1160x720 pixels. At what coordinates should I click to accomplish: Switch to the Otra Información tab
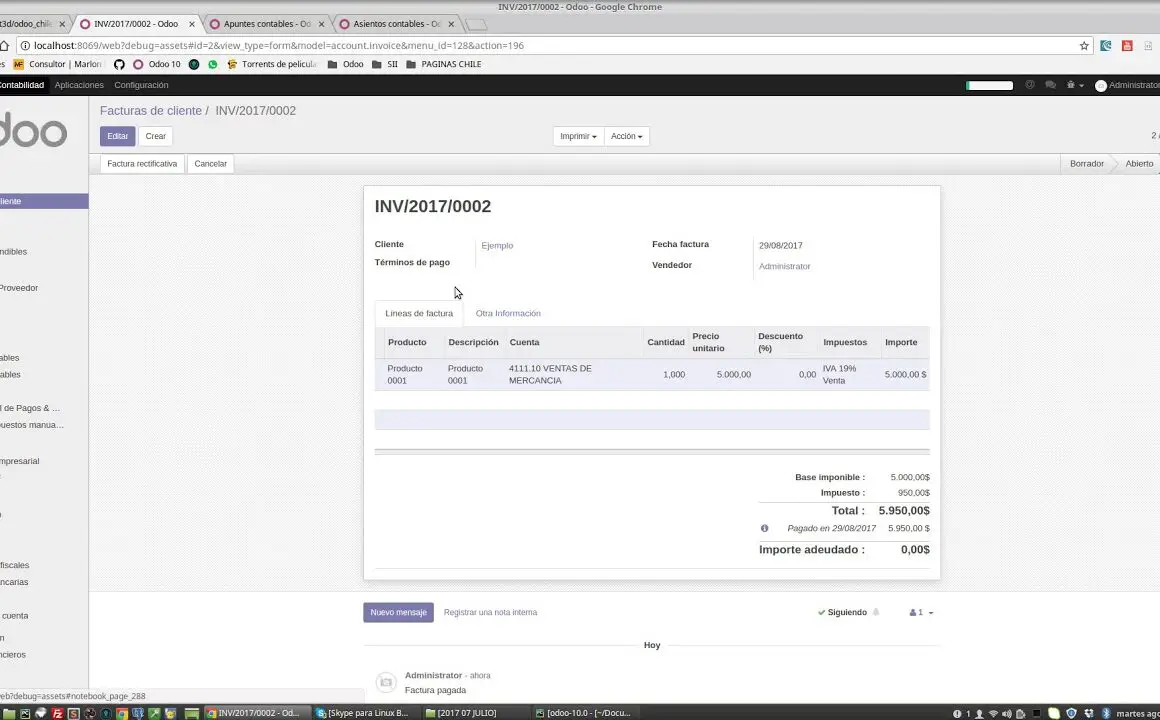pyautogui.click(x=508, y=313)
